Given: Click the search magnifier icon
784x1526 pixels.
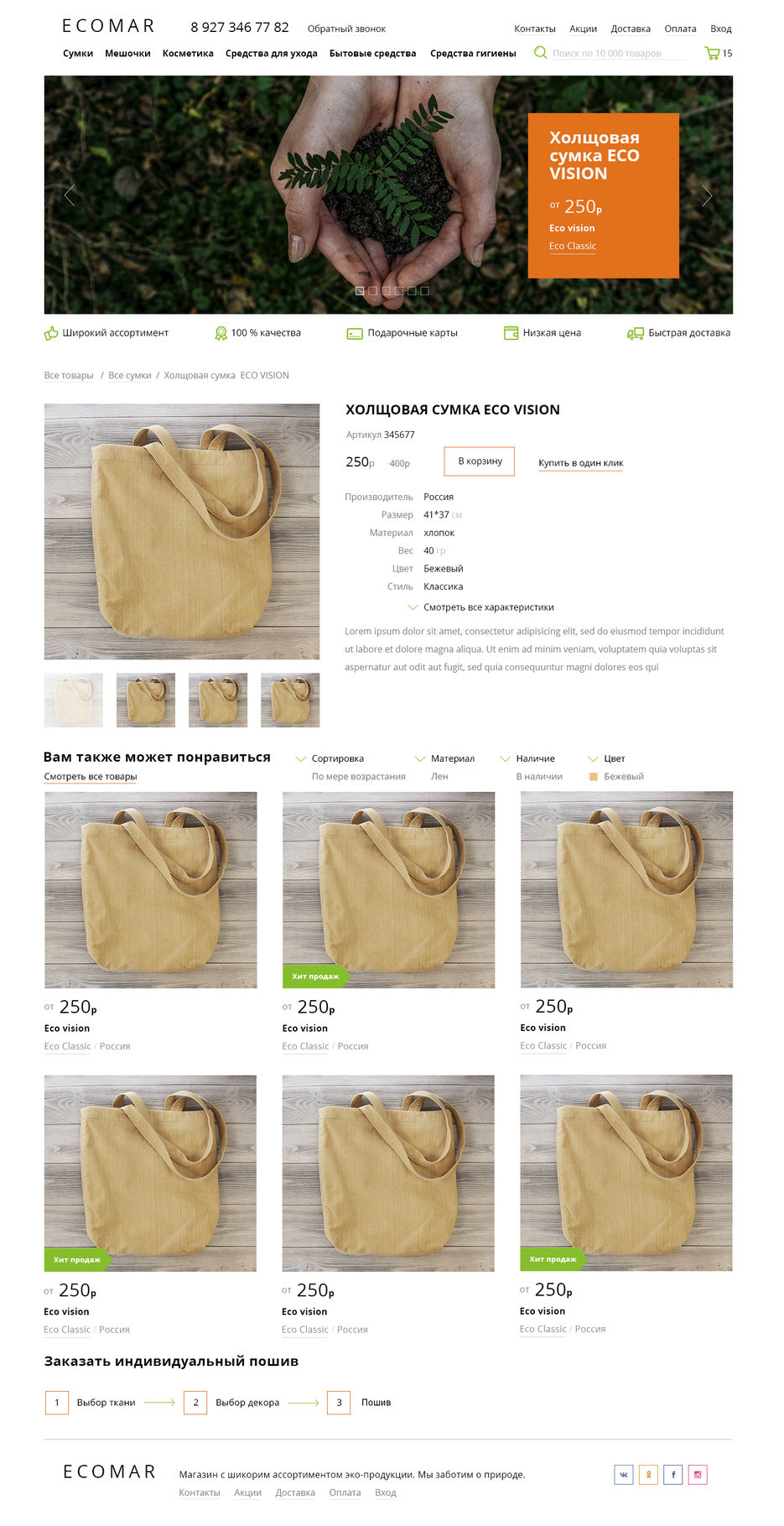Looking at the screenshot, I should coord(541,52).
